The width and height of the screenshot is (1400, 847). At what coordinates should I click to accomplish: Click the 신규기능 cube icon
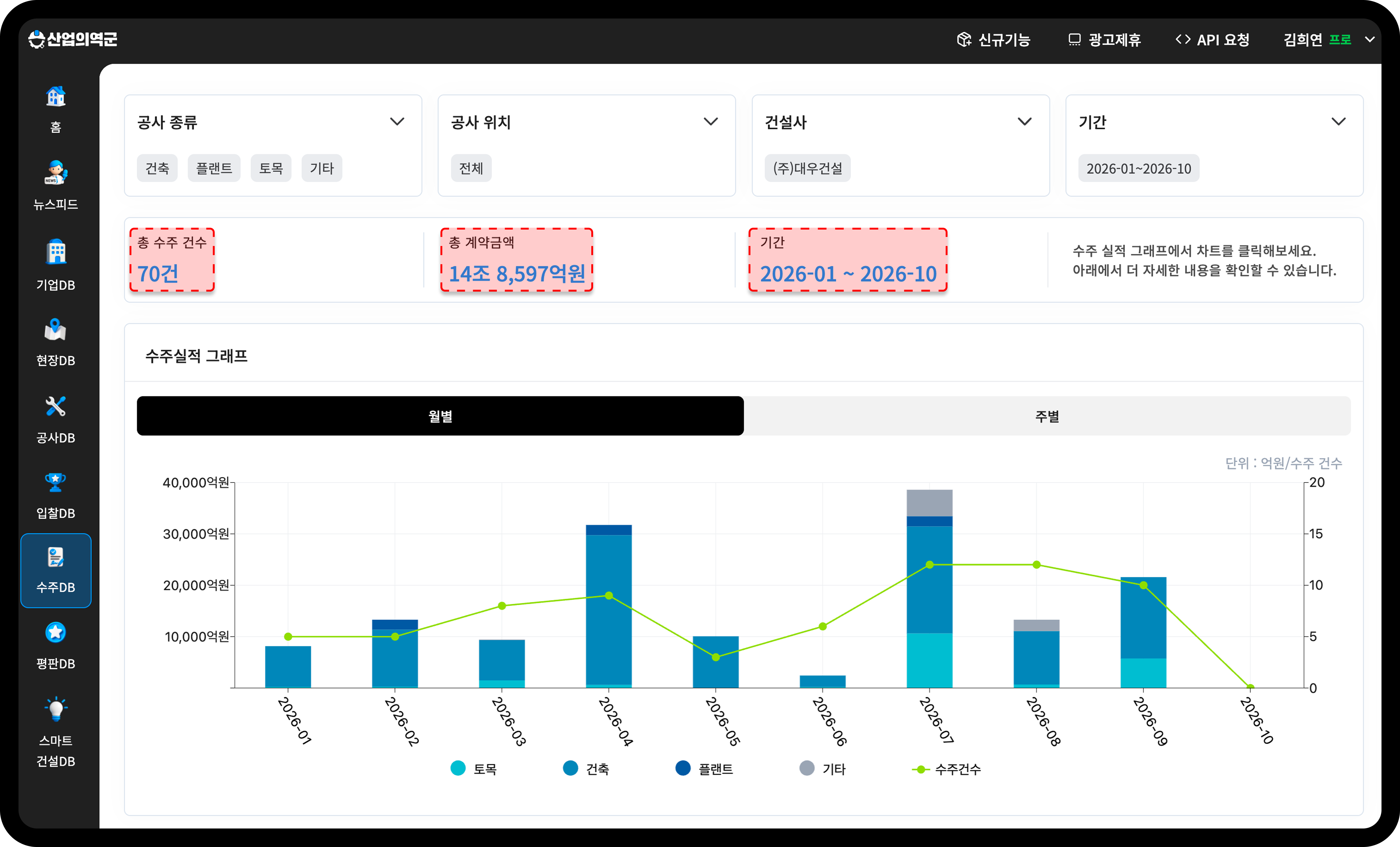[964, 39]
